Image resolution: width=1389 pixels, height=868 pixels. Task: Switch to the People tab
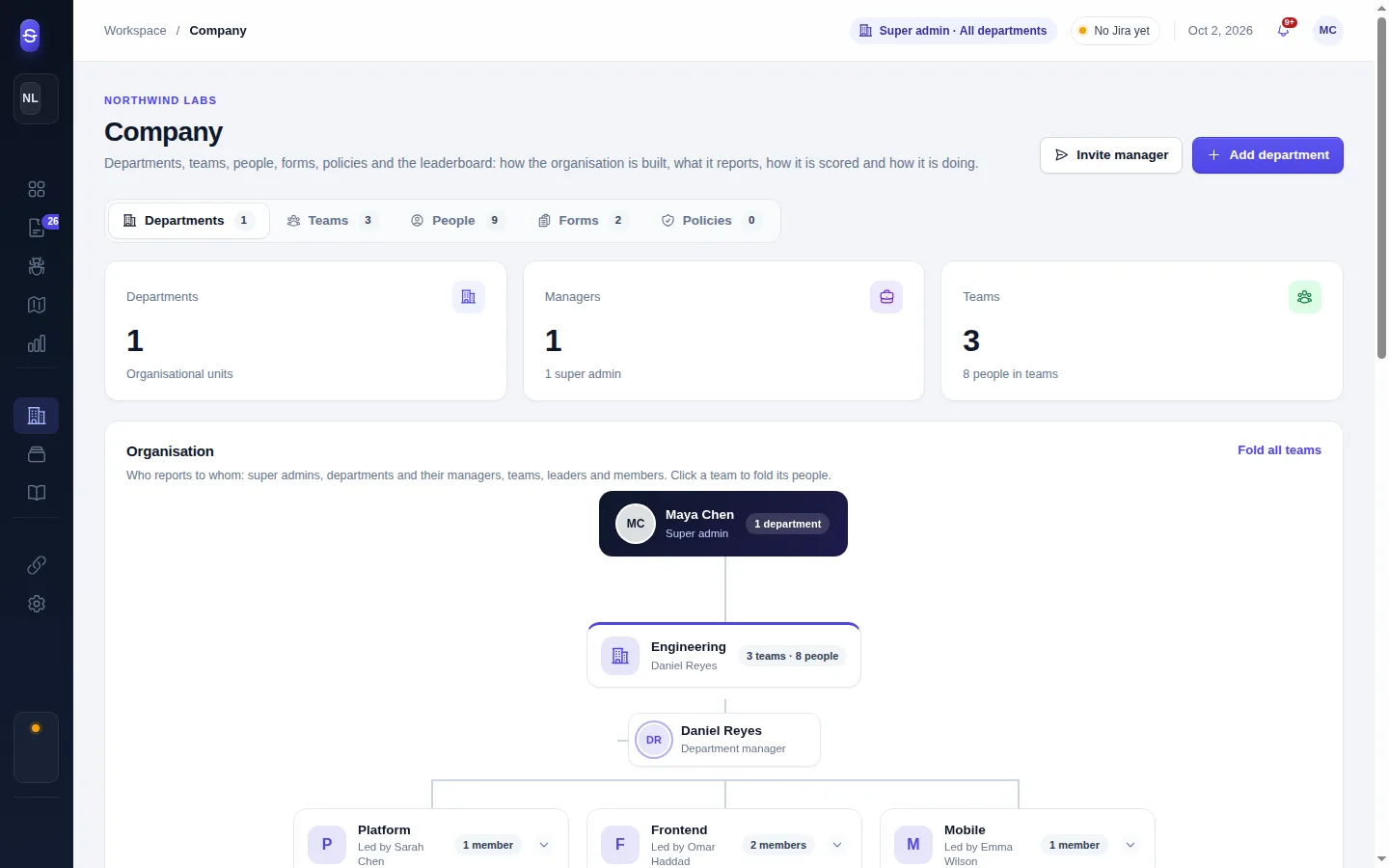457,221
